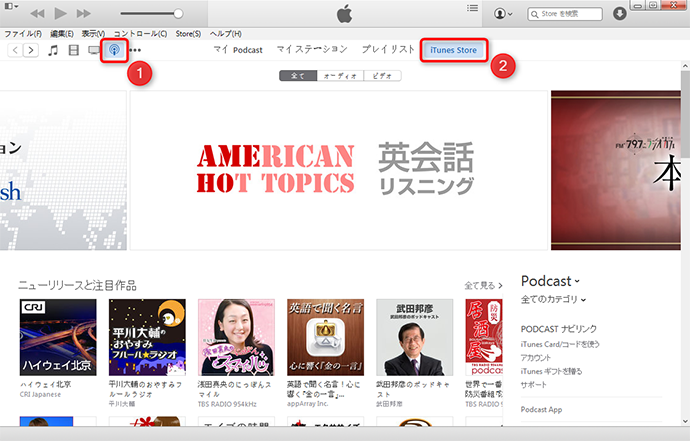690x441 pixels.
Task: Open the more media types ellipsis
Action: [x=135, y=50]
